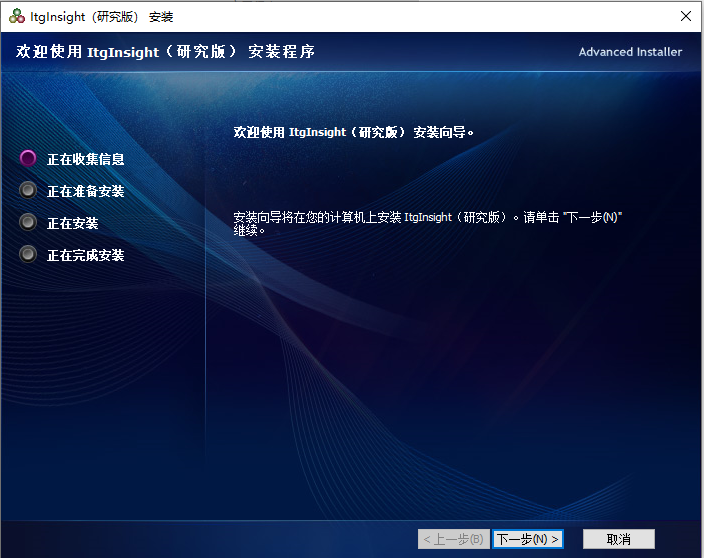704x558 pixels.
Task: Click the gray bullet beside 正在安装
Action: 28,222
